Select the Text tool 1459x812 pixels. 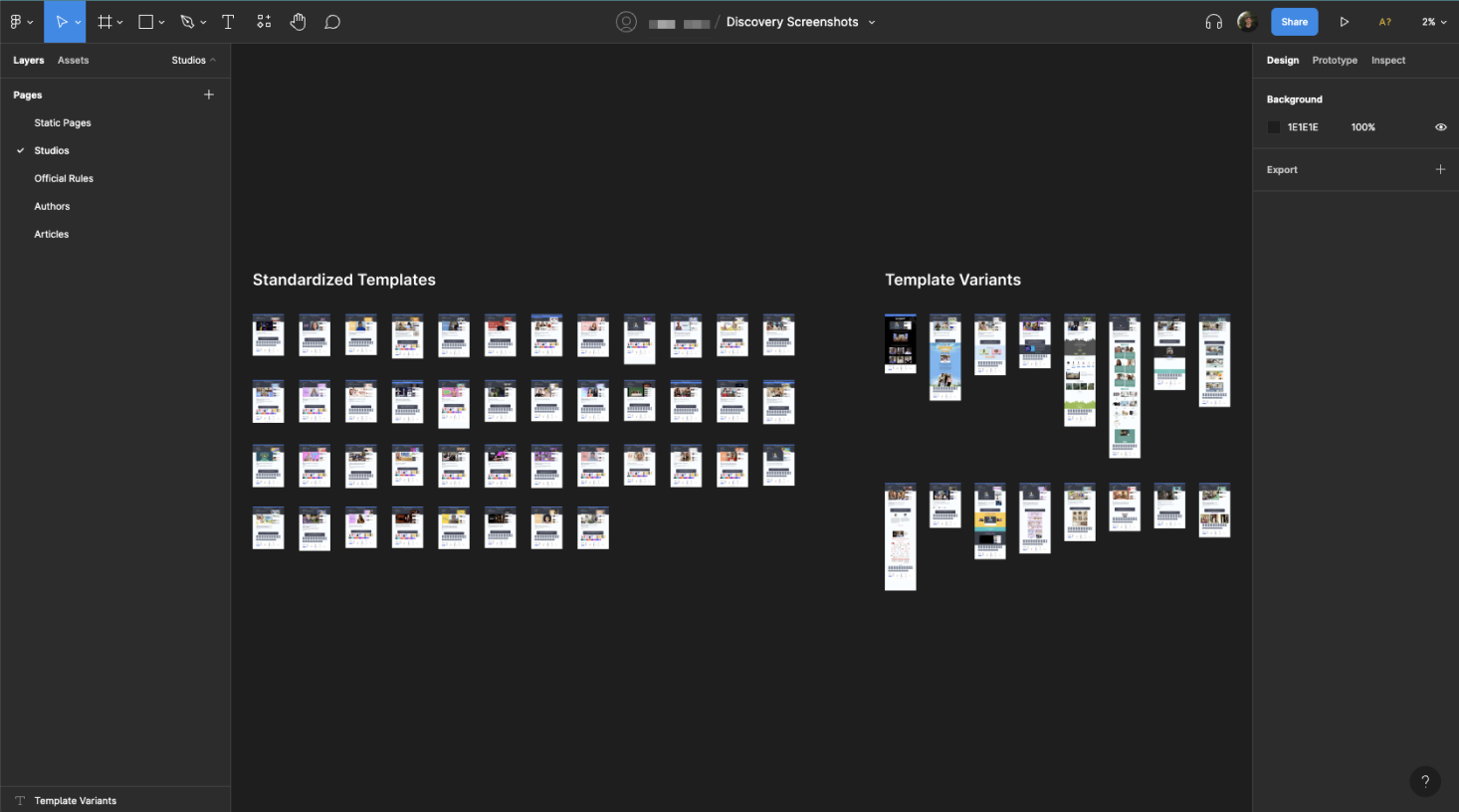click(228, 22)
